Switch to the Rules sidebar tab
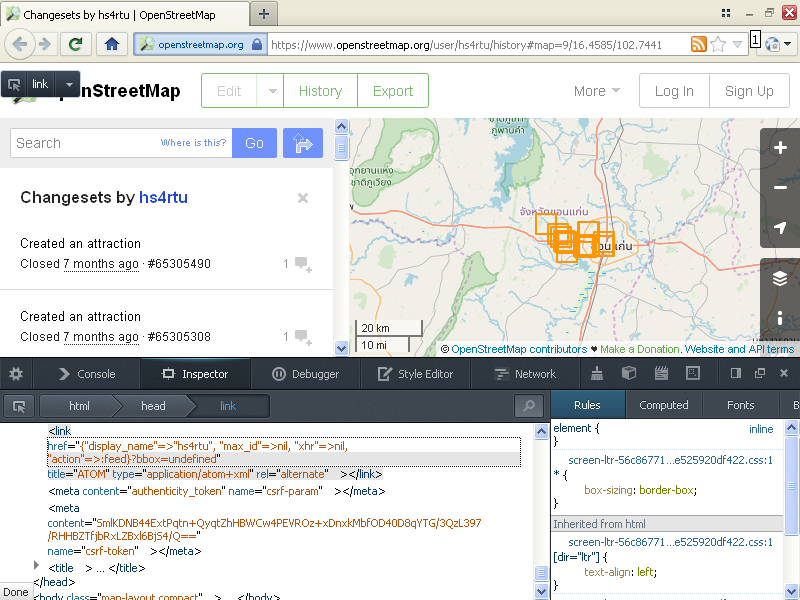The height and width of the screenshot is (600, 800). (x=587, y=405)
